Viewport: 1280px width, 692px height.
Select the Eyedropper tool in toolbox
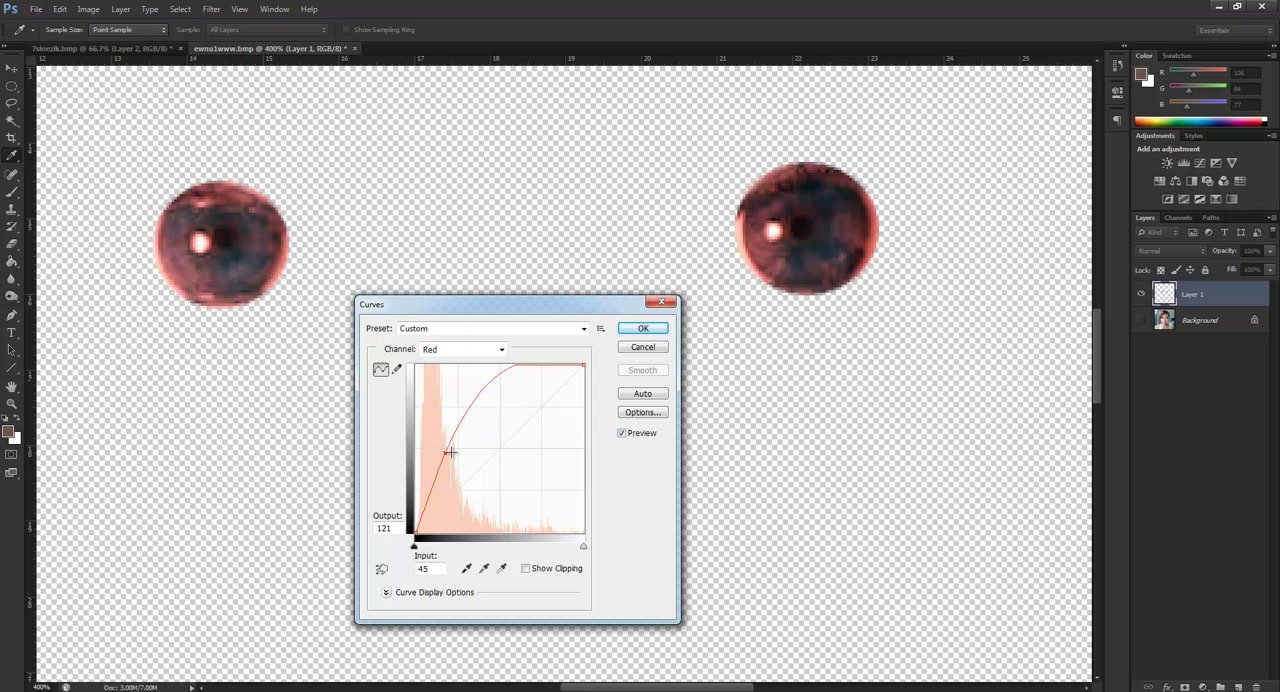click(x=11, y=156)
